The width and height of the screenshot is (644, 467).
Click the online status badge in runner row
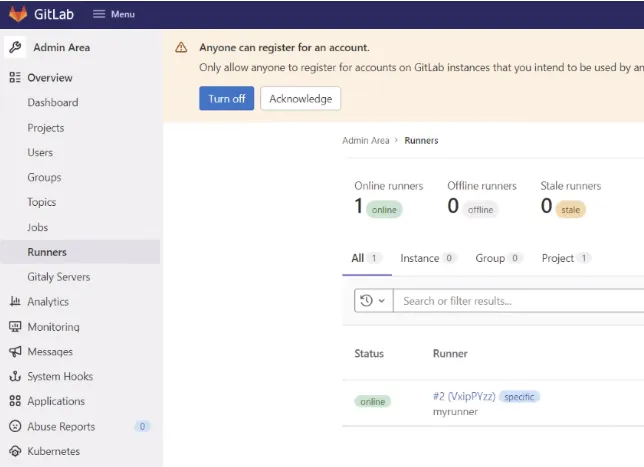tap(373, 401)
